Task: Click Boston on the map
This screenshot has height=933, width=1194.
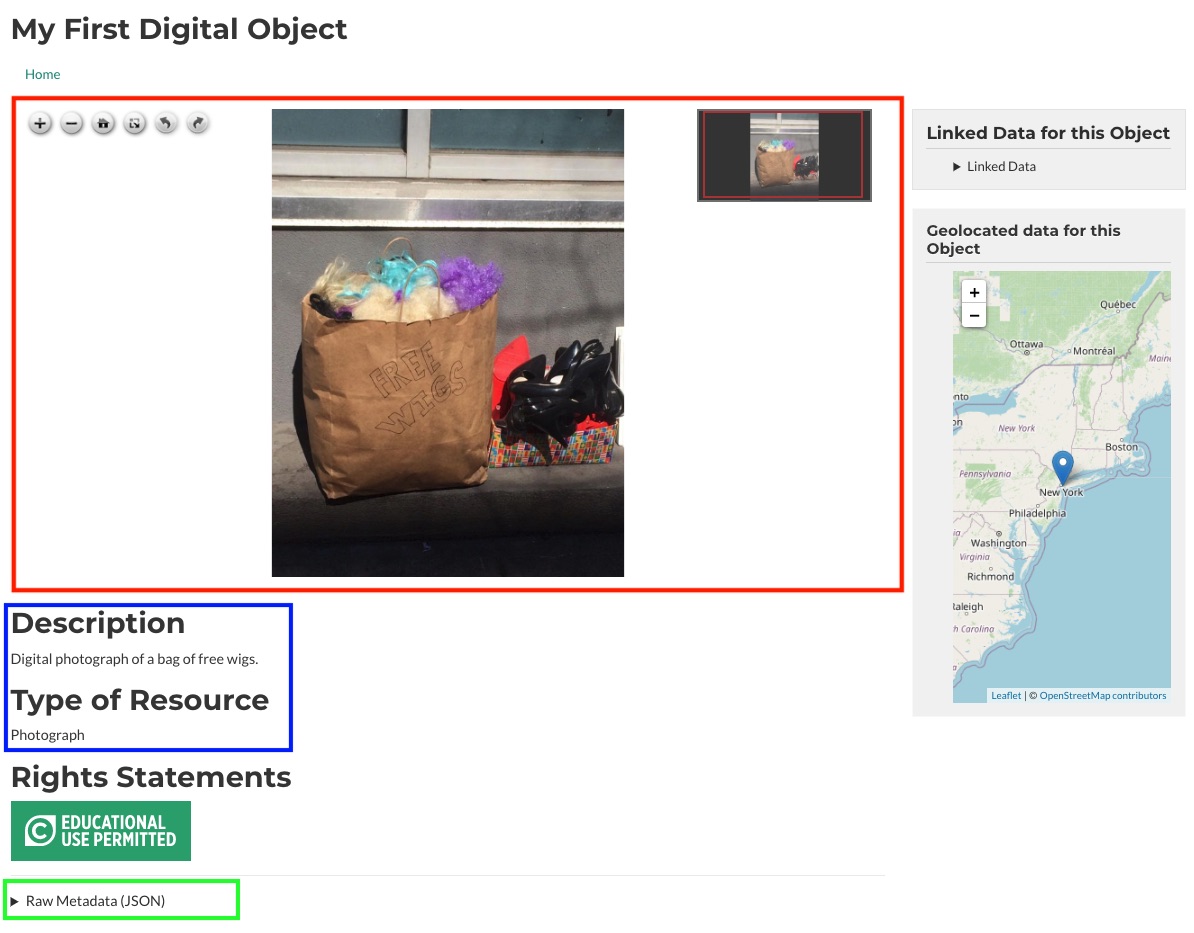Action: (1121, 447)
